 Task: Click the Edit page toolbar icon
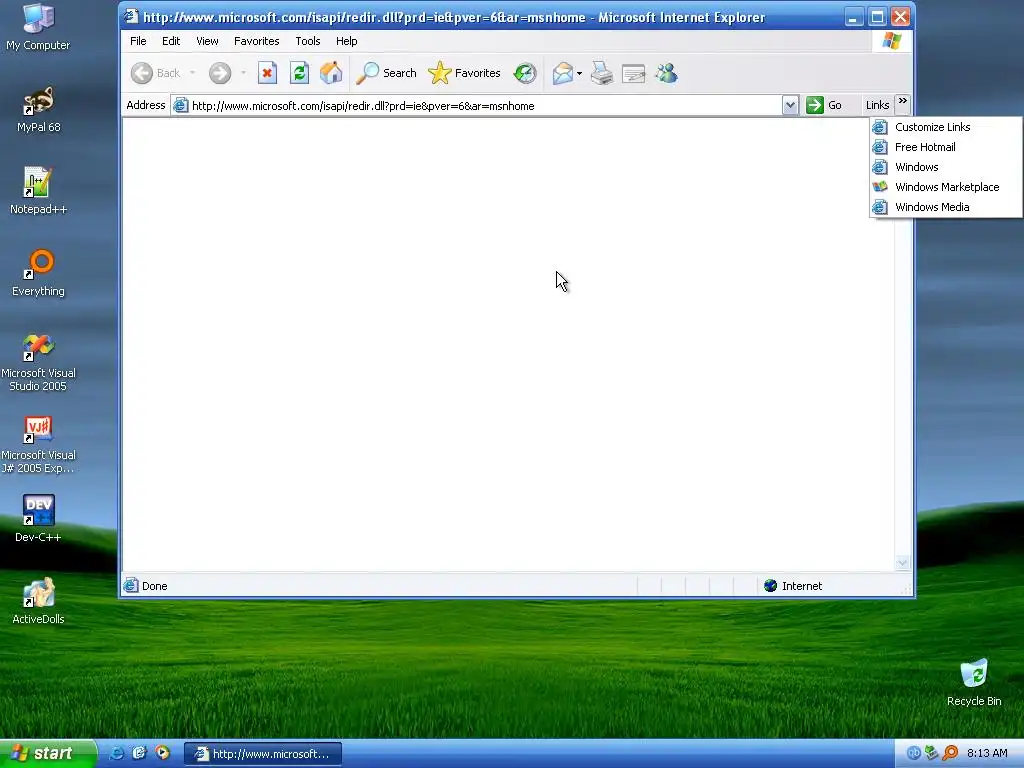(633, 73)
